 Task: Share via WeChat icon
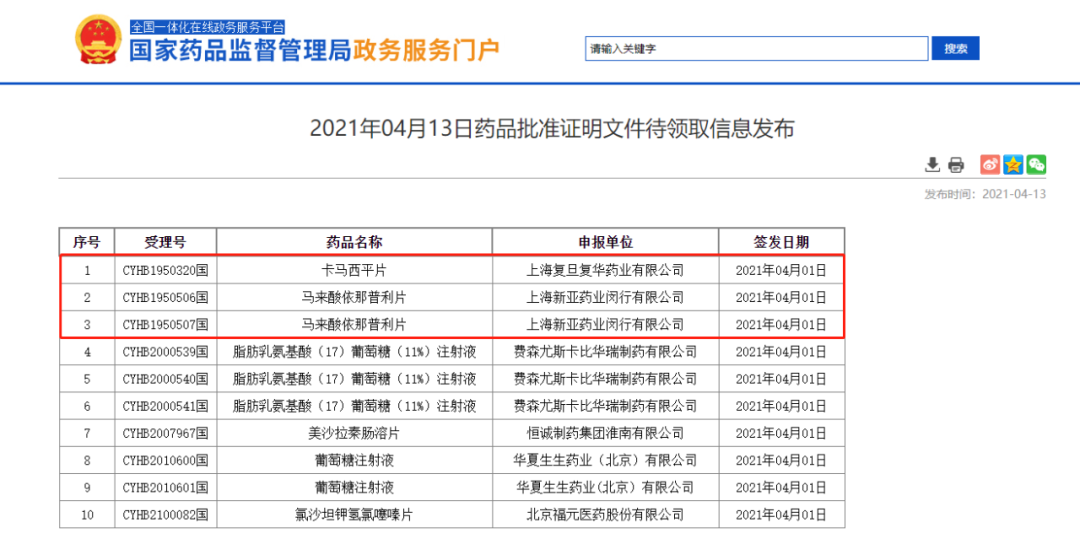click(x=1036, y=165)
